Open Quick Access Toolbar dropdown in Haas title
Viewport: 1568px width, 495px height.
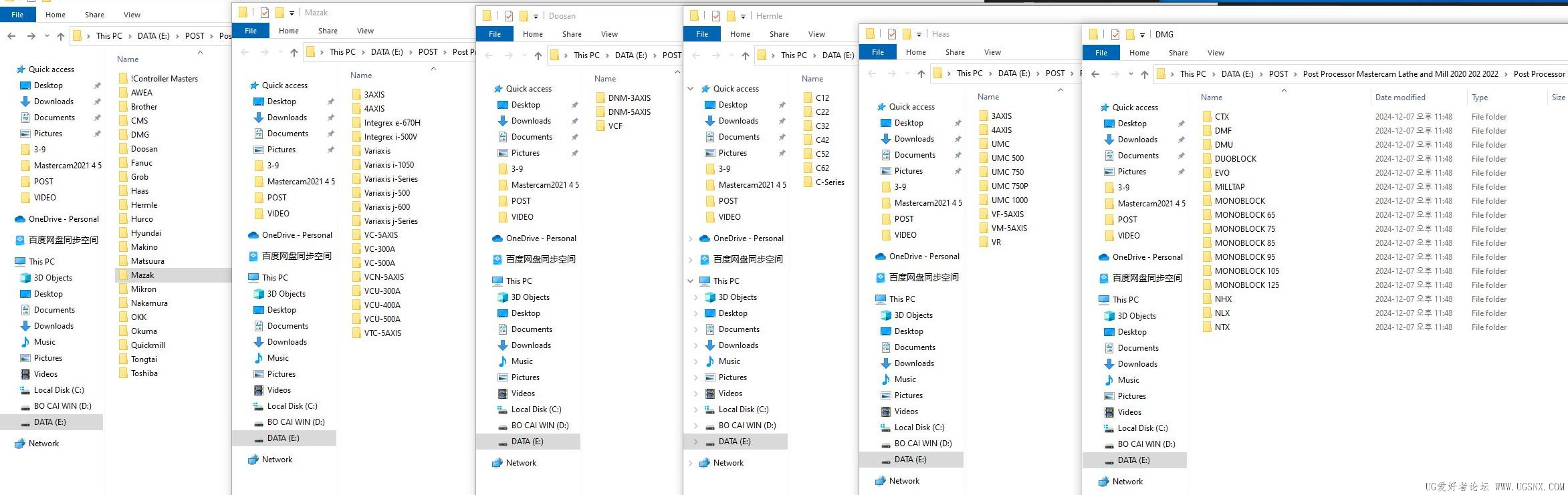[x=919, y=34]
